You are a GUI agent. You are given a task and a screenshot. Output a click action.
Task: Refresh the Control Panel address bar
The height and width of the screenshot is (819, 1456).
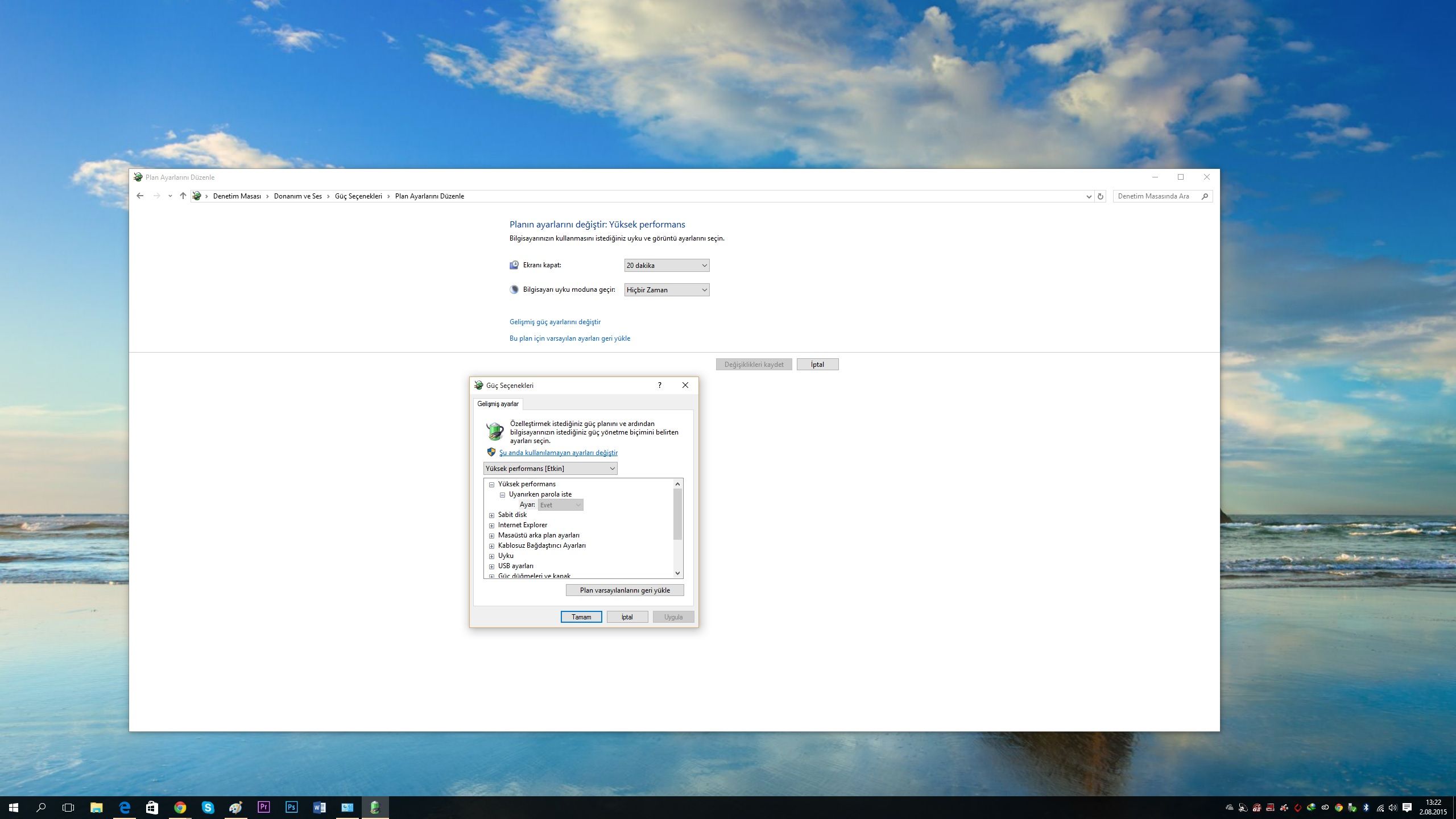(1101, 196)
